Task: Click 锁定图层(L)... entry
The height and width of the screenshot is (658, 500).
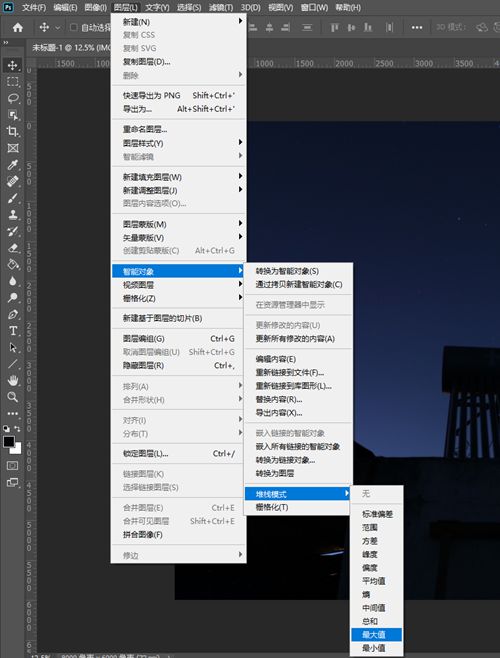Action: (x=179, y=454)
